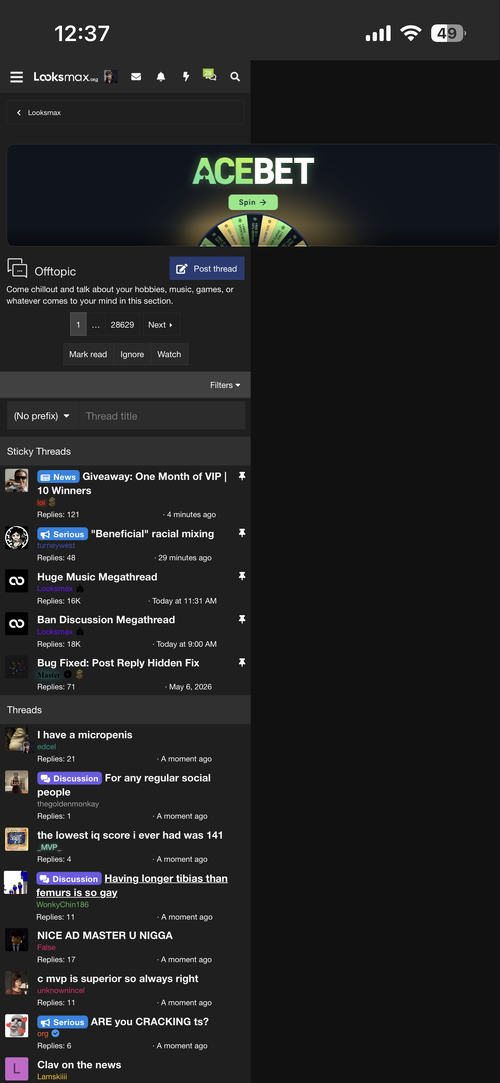Click the user avatar in header
The height and width of the screenshot is (1083, 500).
coord(110,77)
